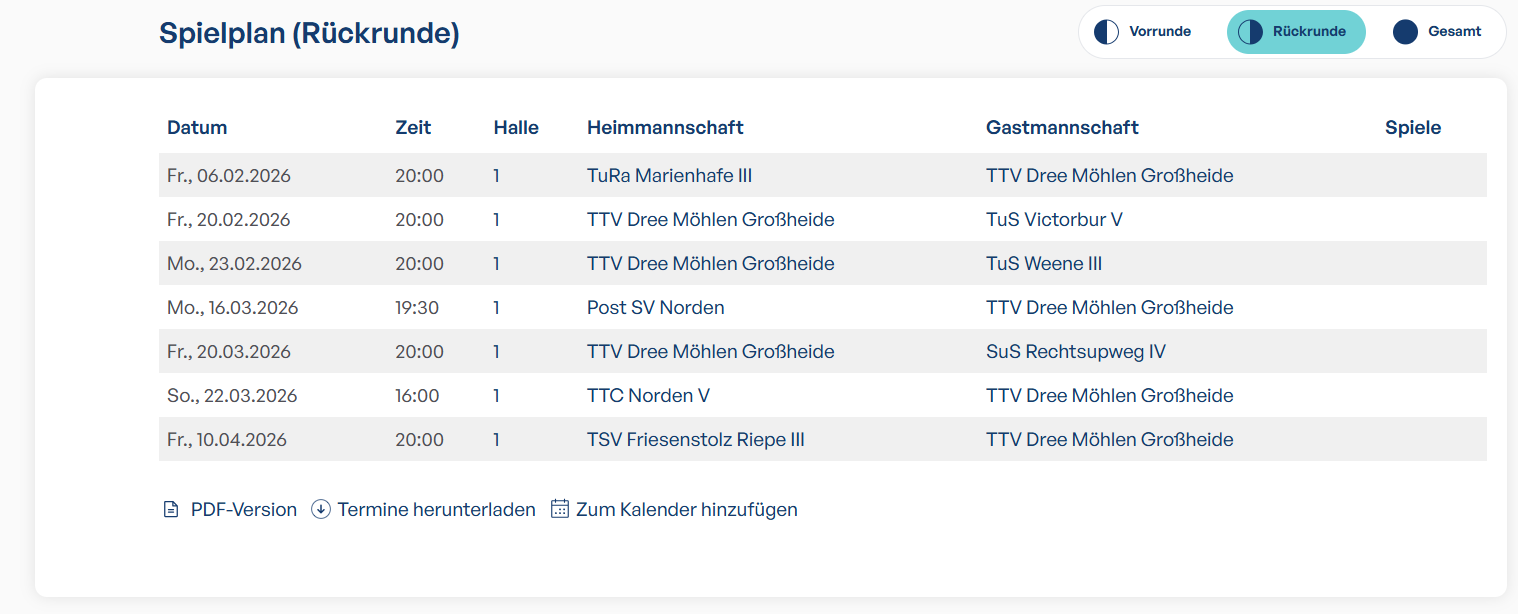Select the Rückrunde schedule toggle
The image size is (1518, 614).
(1308, 32)
